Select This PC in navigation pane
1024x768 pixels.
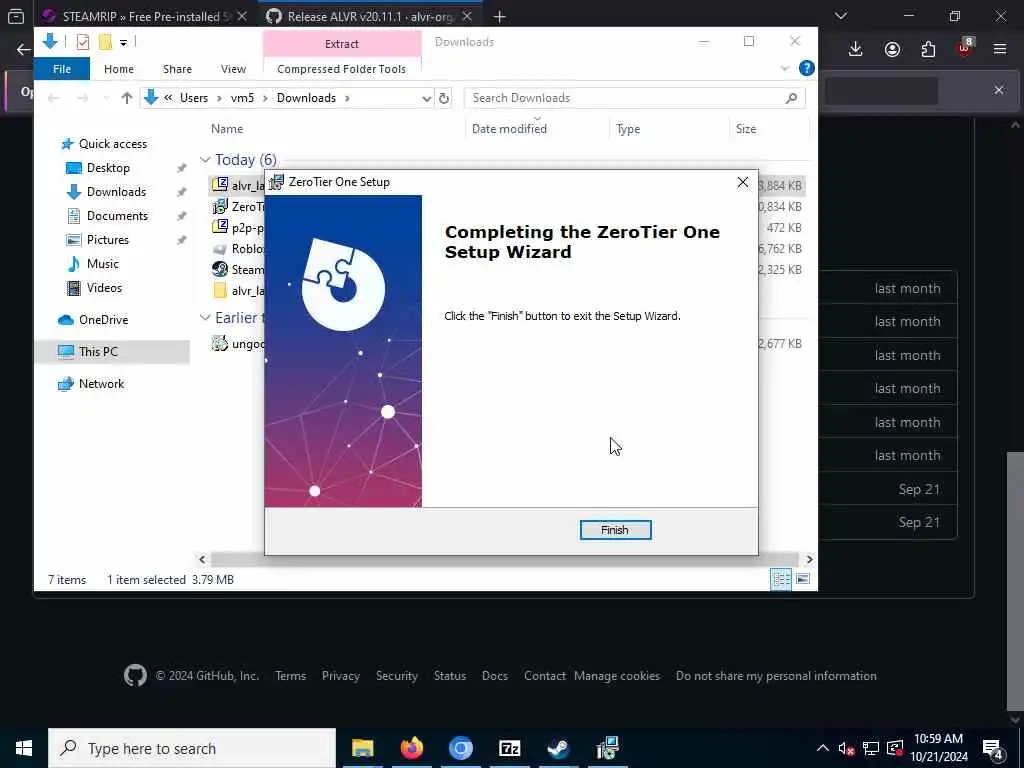click(98, 352)
